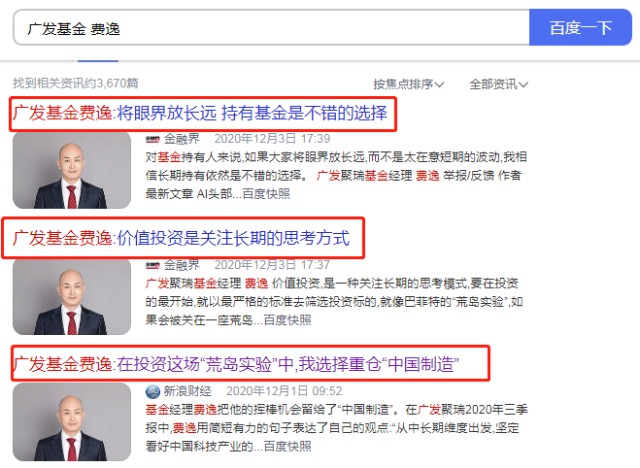Open the third result's portrait thumbnail
Image resolution: width=640 pixels, height=468 pixels.
(72, 422)
